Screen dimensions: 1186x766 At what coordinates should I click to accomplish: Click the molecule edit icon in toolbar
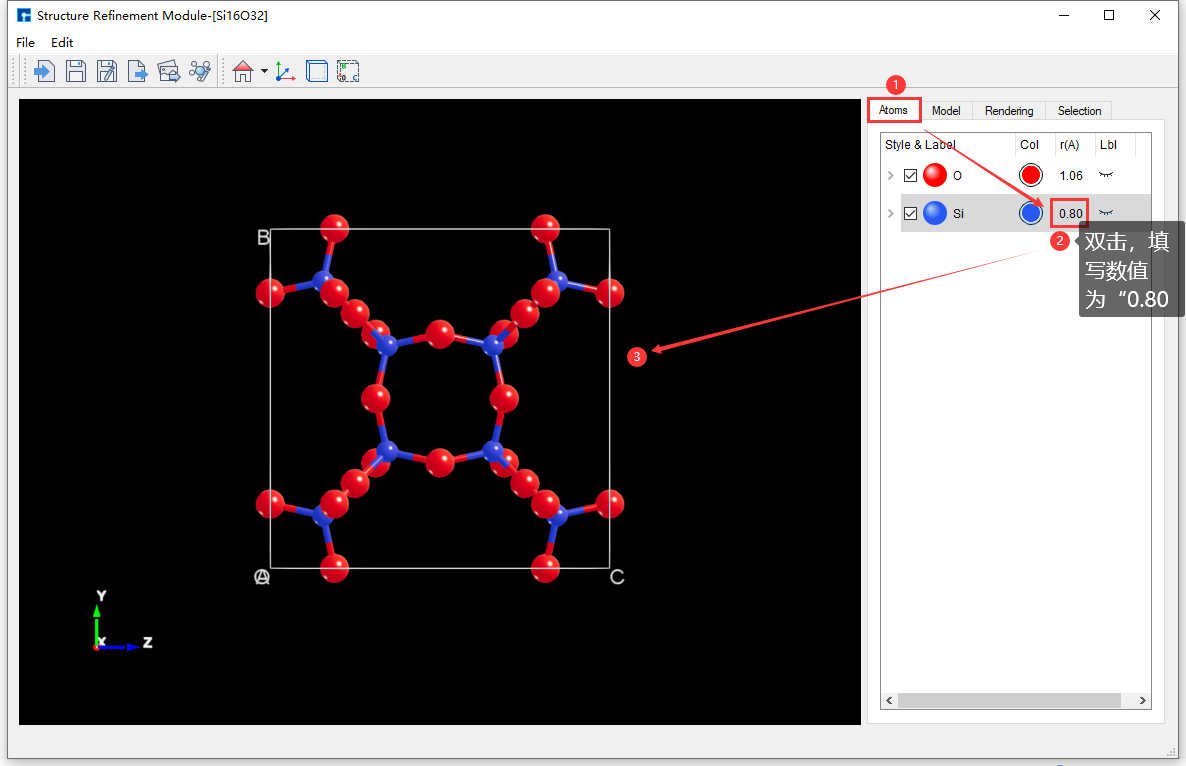(x=200, y=71)
